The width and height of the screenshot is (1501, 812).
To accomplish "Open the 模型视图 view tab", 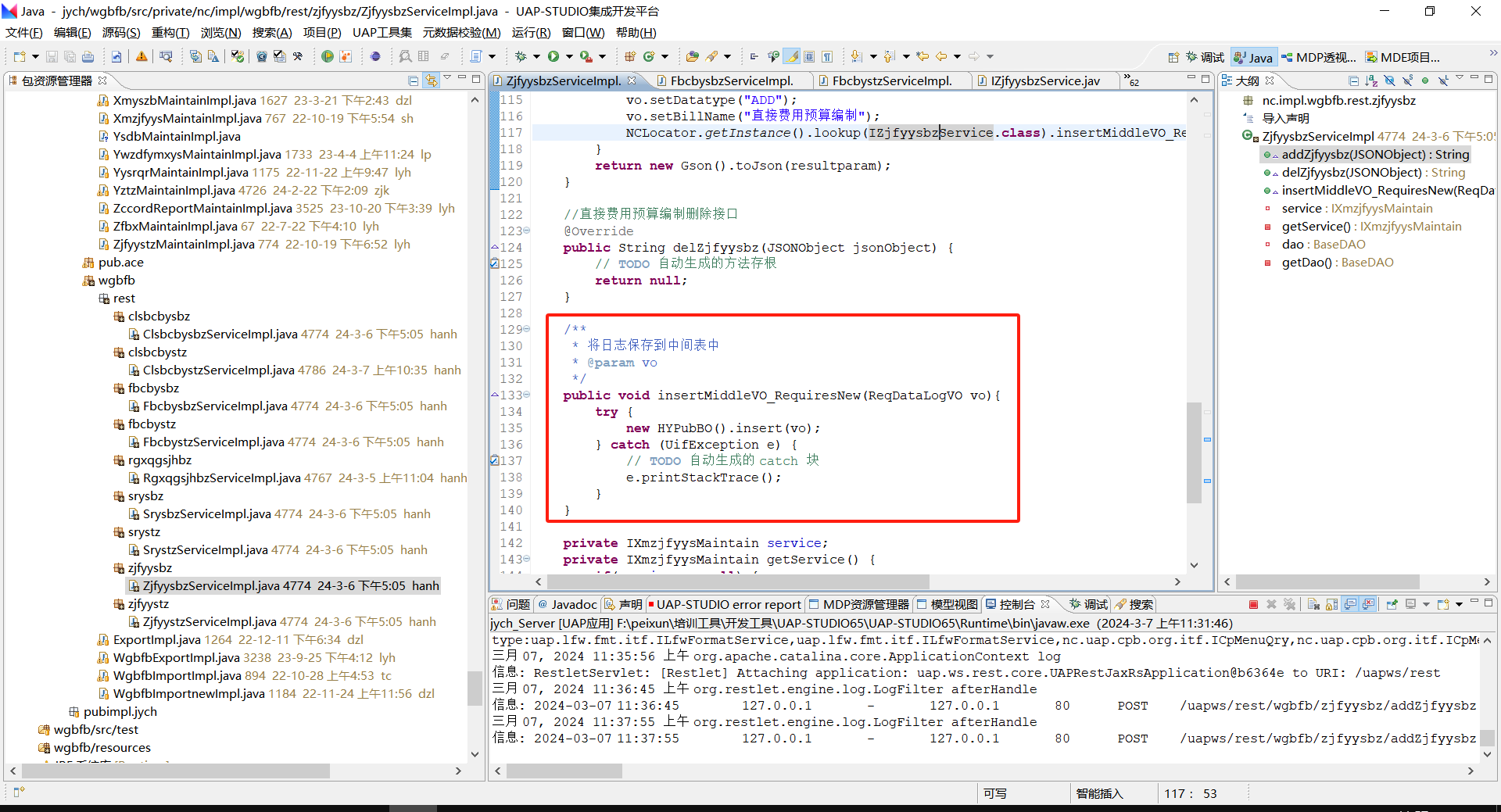I will [x=947, y=604].
